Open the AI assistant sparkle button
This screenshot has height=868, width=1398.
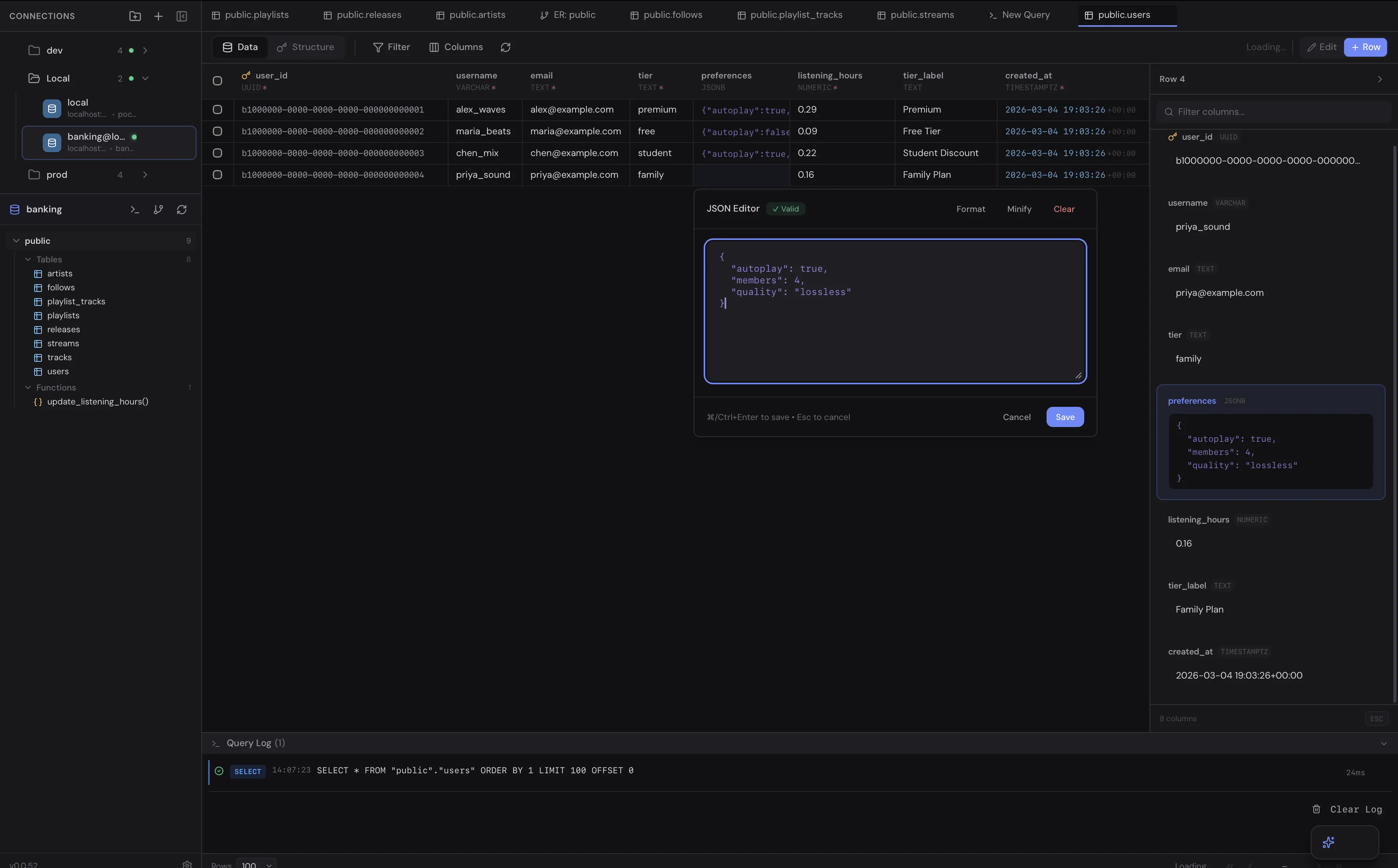[x=1328, y=842]
